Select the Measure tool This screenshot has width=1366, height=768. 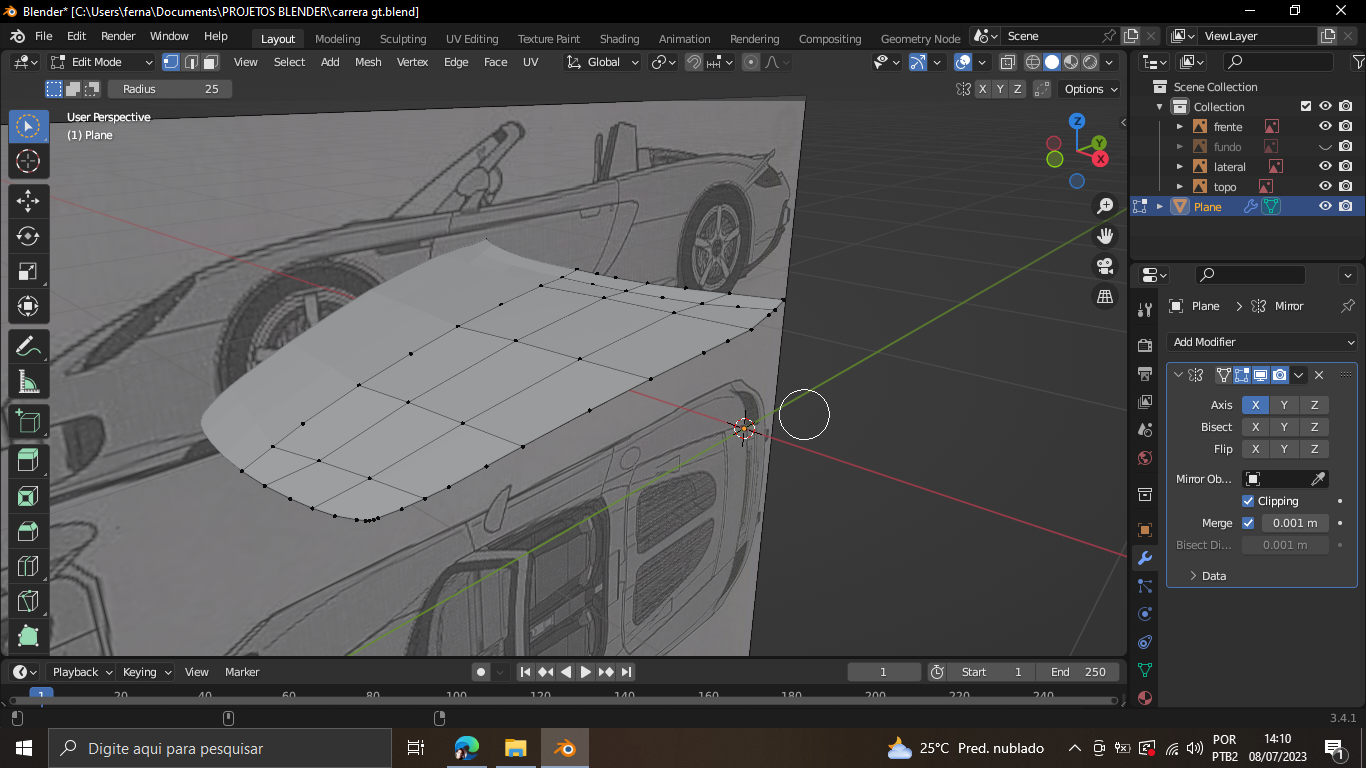(x=28, y=381)
